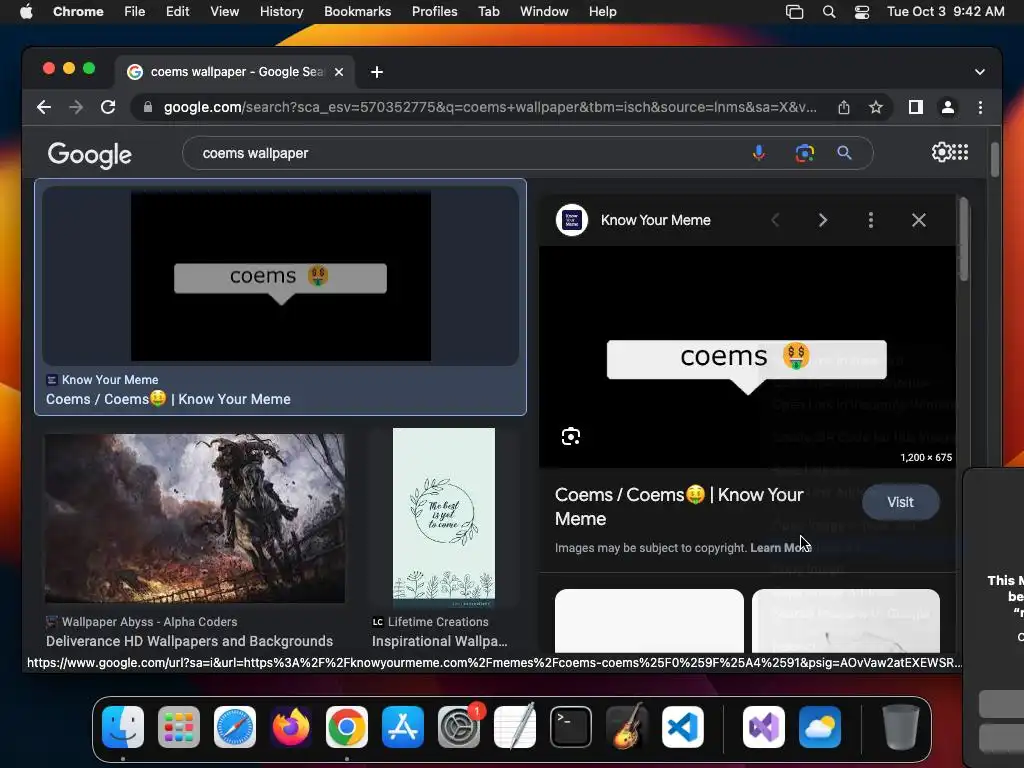This screenshot has height=768, width=1024.
Task: Click the voice search microphone icon
Action: (758, 153)
